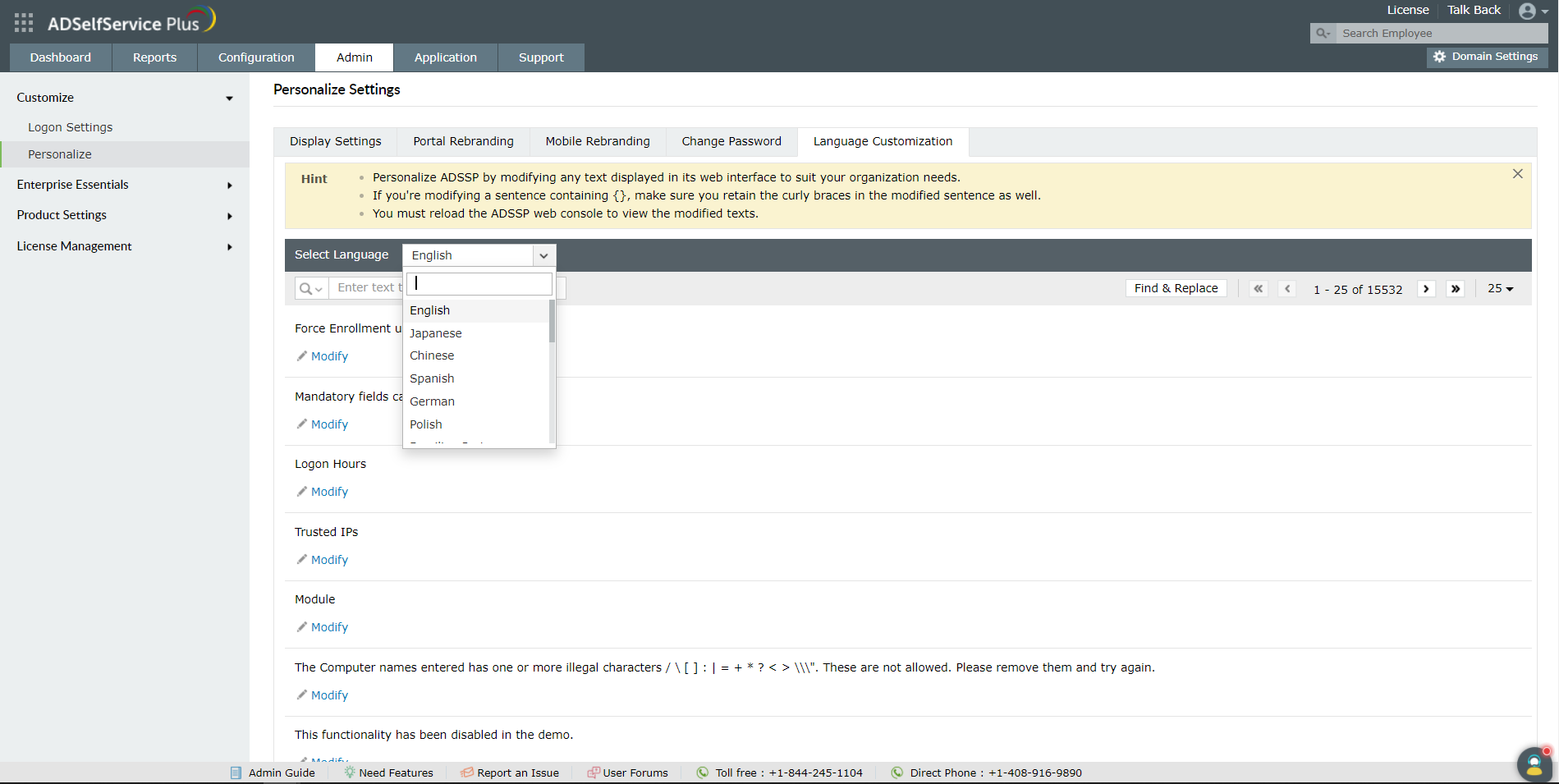This screenshot has width=1559, height=784.
Task: Switch to Portal Rebranding tab
Action: pos(464,141)
